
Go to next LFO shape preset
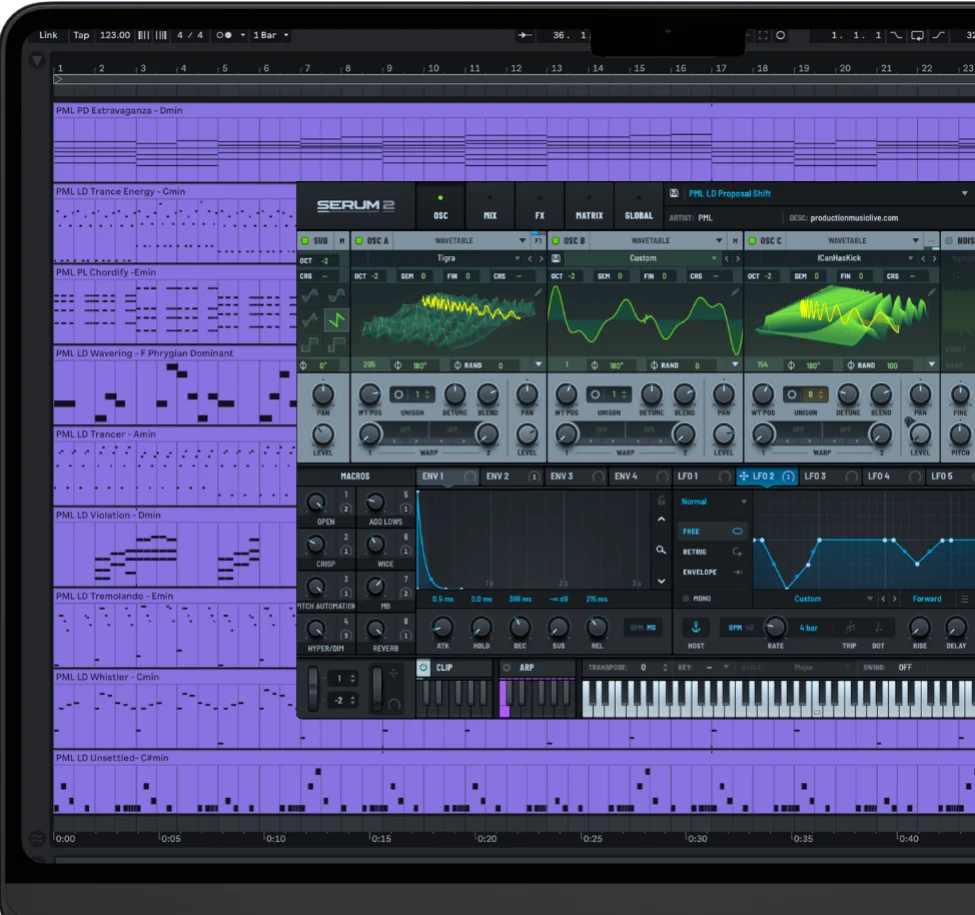pos(895,599)
